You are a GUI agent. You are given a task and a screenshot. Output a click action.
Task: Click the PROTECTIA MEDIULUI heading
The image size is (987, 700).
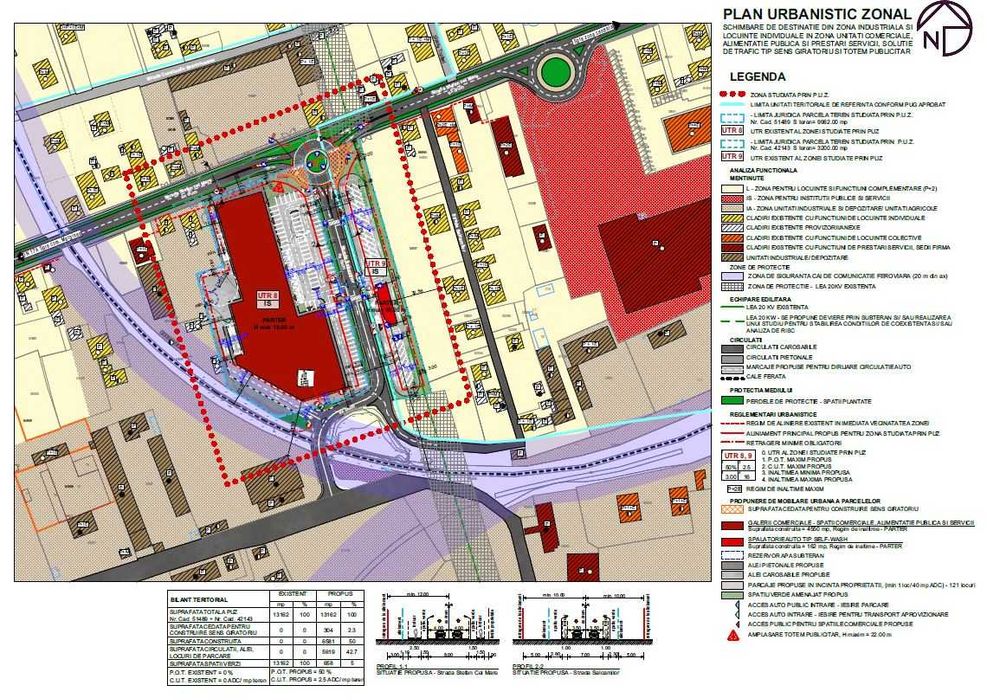coord(761,390)
